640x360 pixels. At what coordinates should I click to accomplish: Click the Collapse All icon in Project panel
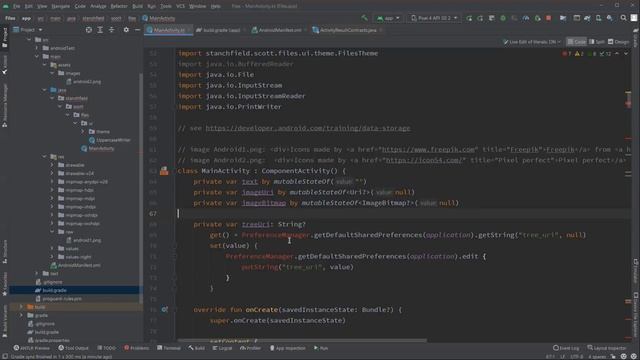click(111, 30)
